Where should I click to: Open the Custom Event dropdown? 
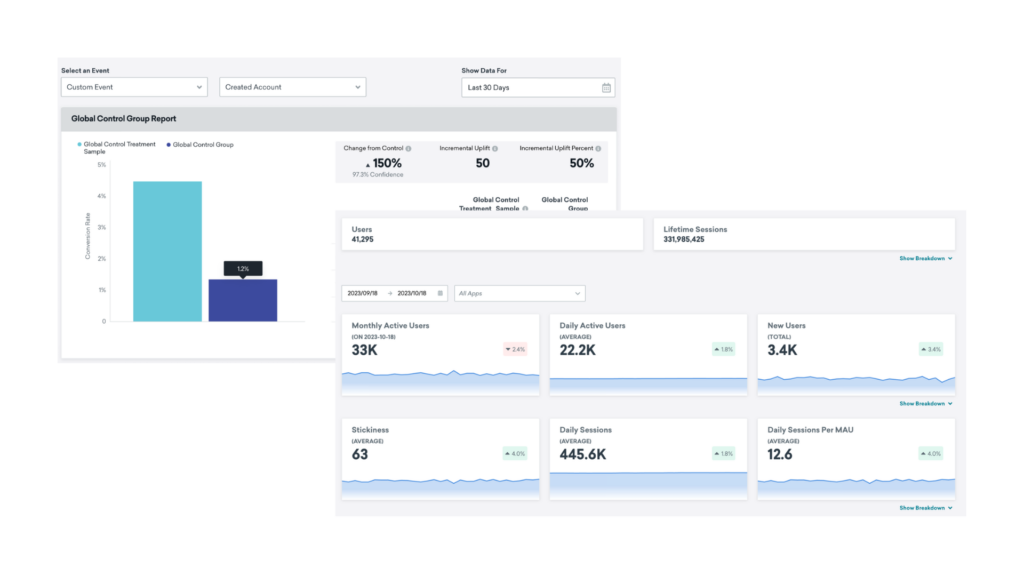tap(134, 87)
